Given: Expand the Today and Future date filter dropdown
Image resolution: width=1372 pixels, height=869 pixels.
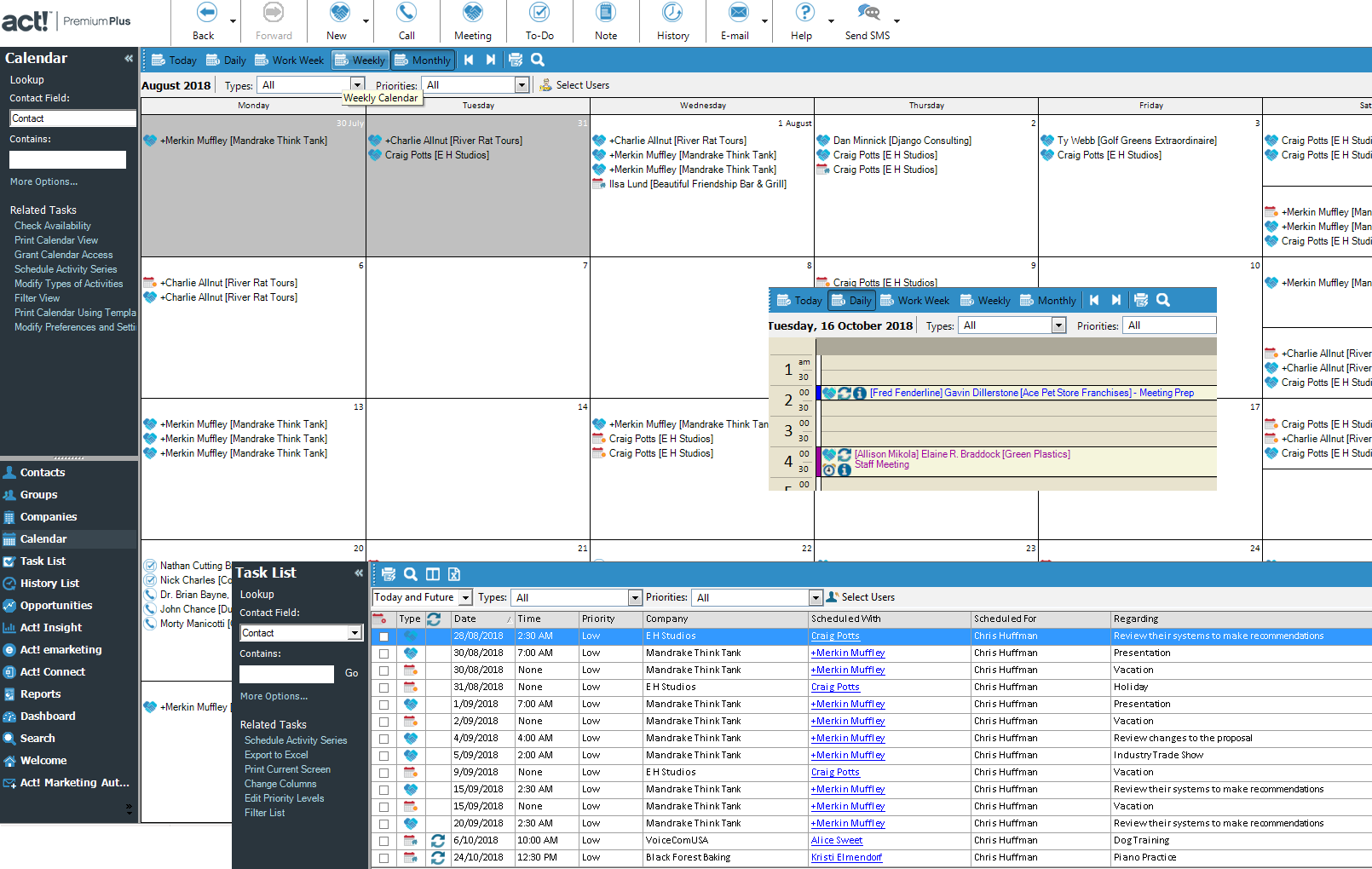Looking at the screenshot, I should coord(465,598).
